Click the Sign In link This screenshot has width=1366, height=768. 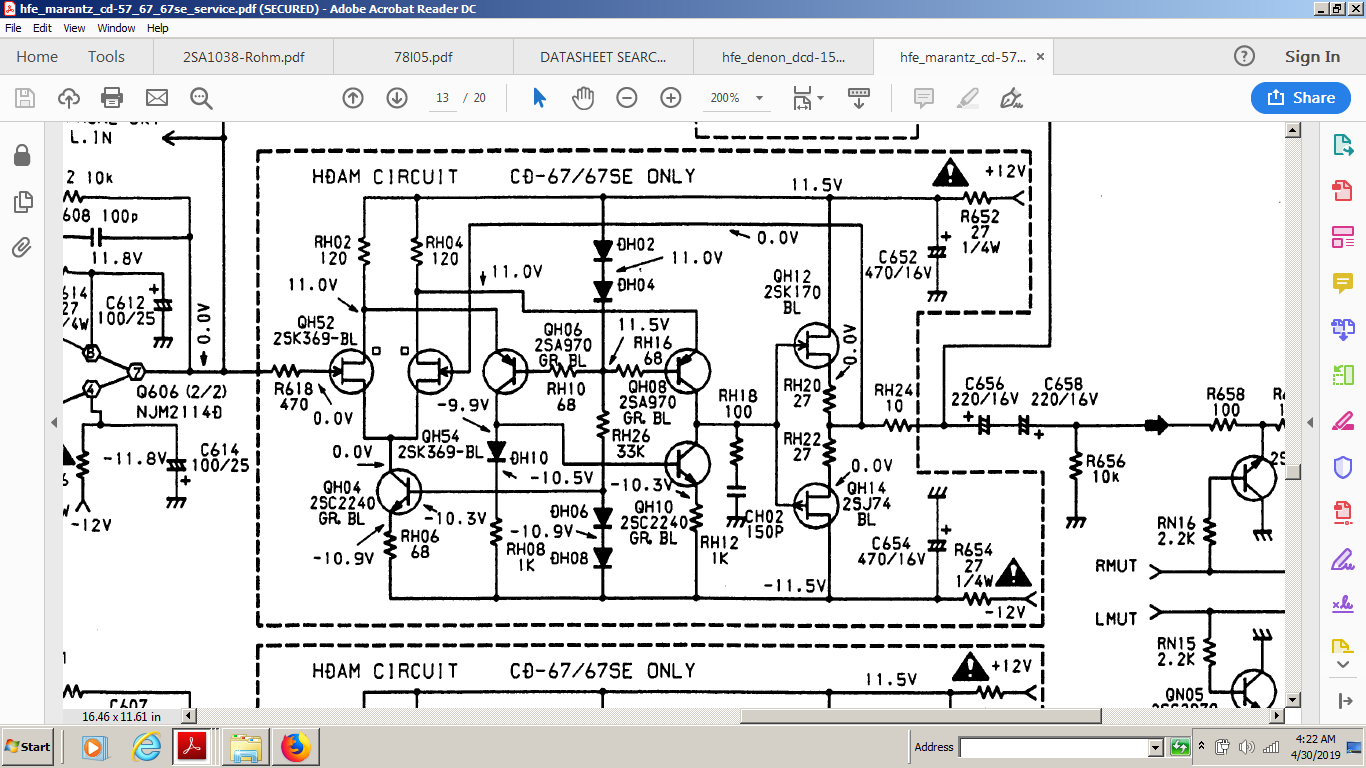pyautogui.click(x=1312, y=57)
